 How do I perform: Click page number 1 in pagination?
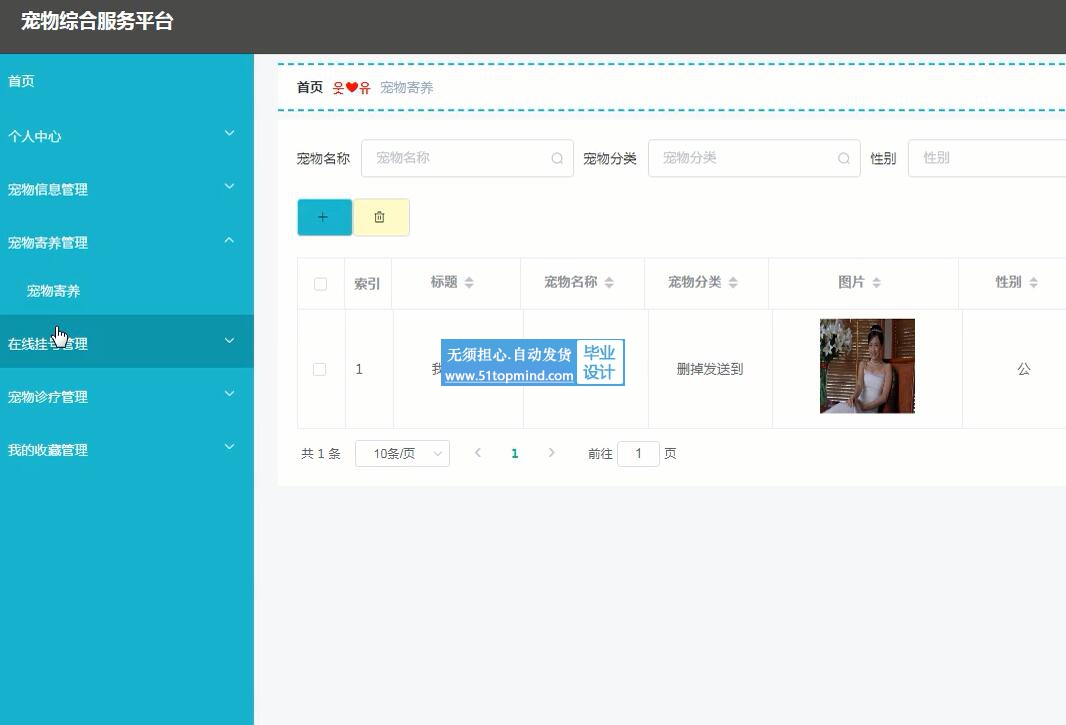(x=515, y=454)
